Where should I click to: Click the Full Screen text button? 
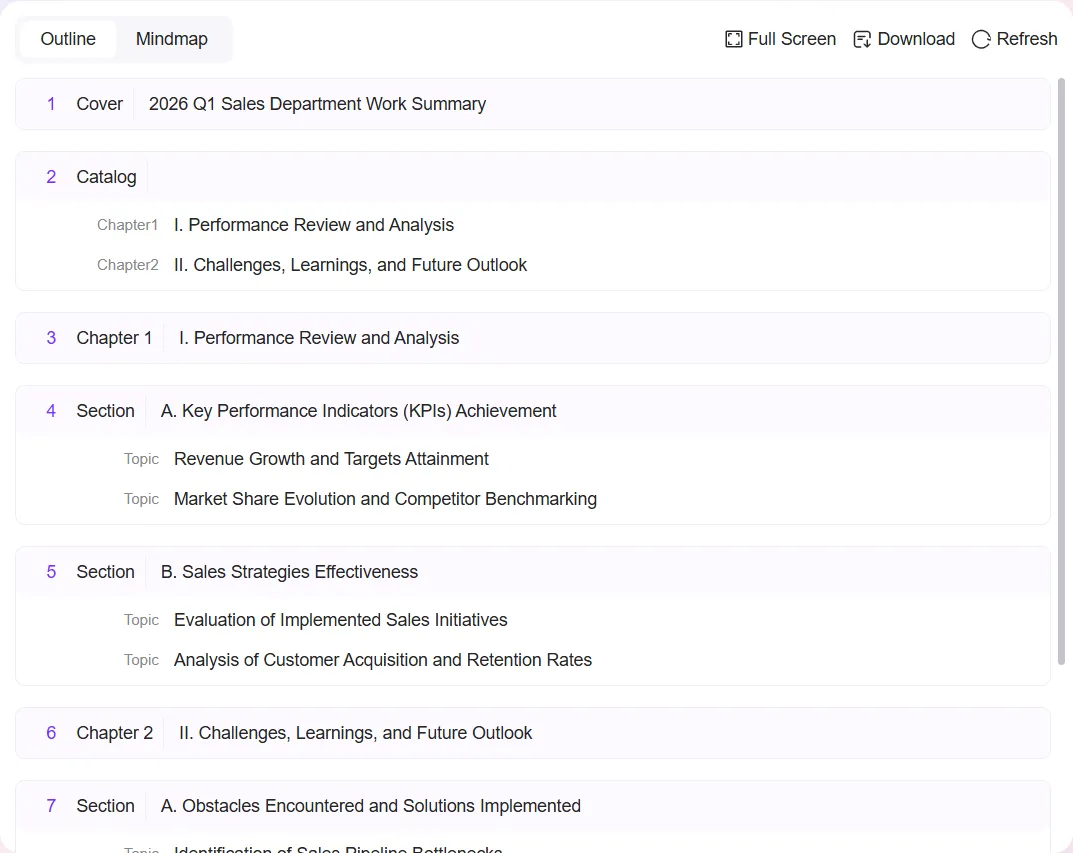(791, 39)
